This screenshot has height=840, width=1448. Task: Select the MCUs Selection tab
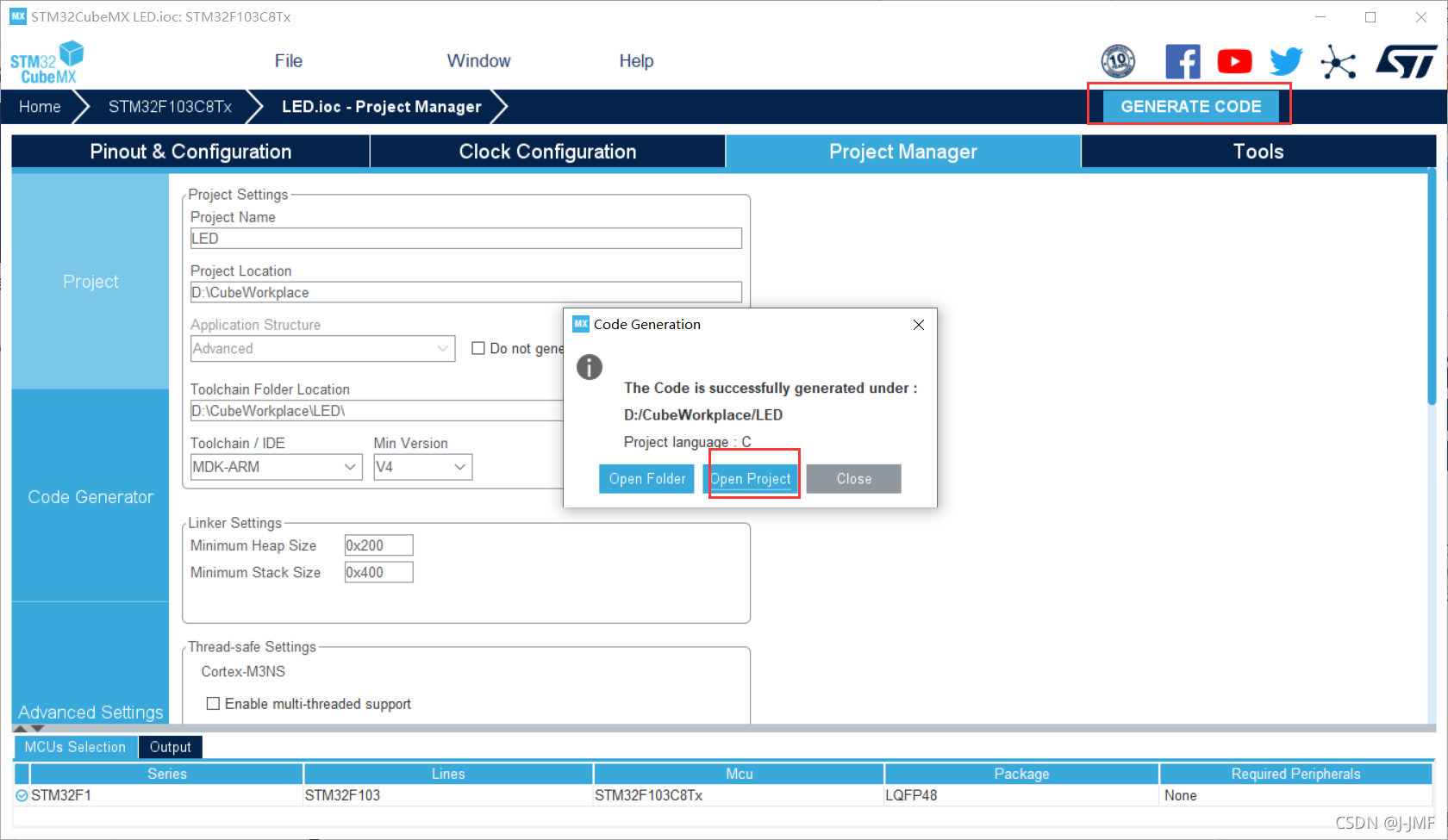(x=75, y=747)
